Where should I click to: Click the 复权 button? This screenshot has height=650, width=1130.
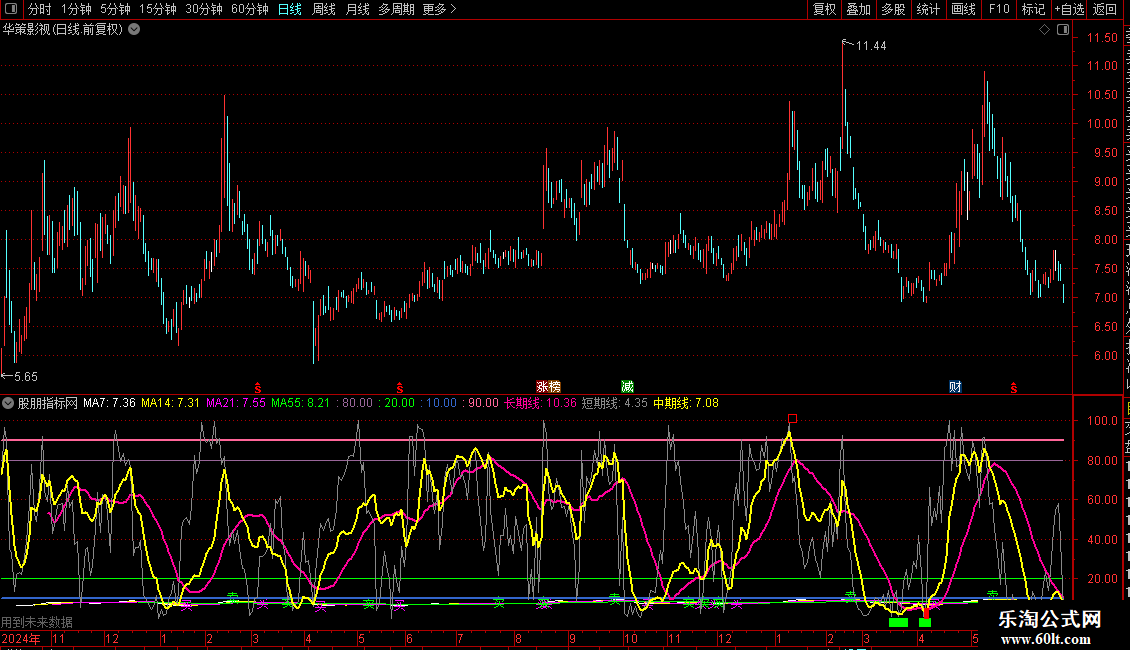[x=824, y=9]
